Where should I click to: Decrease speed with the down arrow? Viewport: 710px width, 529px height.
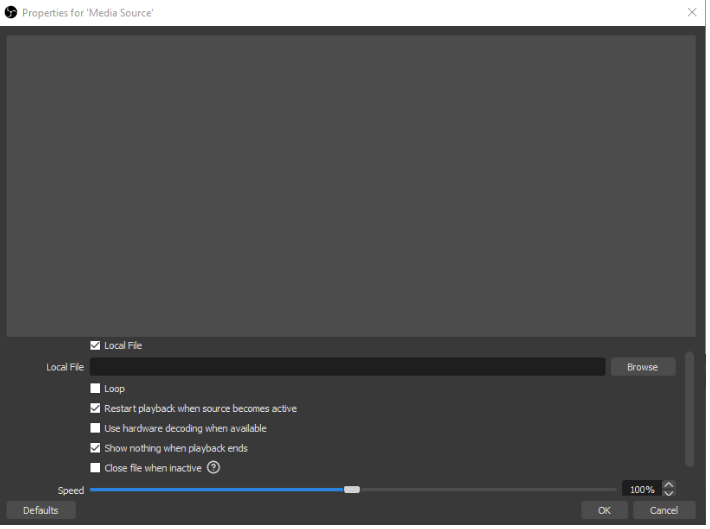pyautogui.click(x=669, y=493)
